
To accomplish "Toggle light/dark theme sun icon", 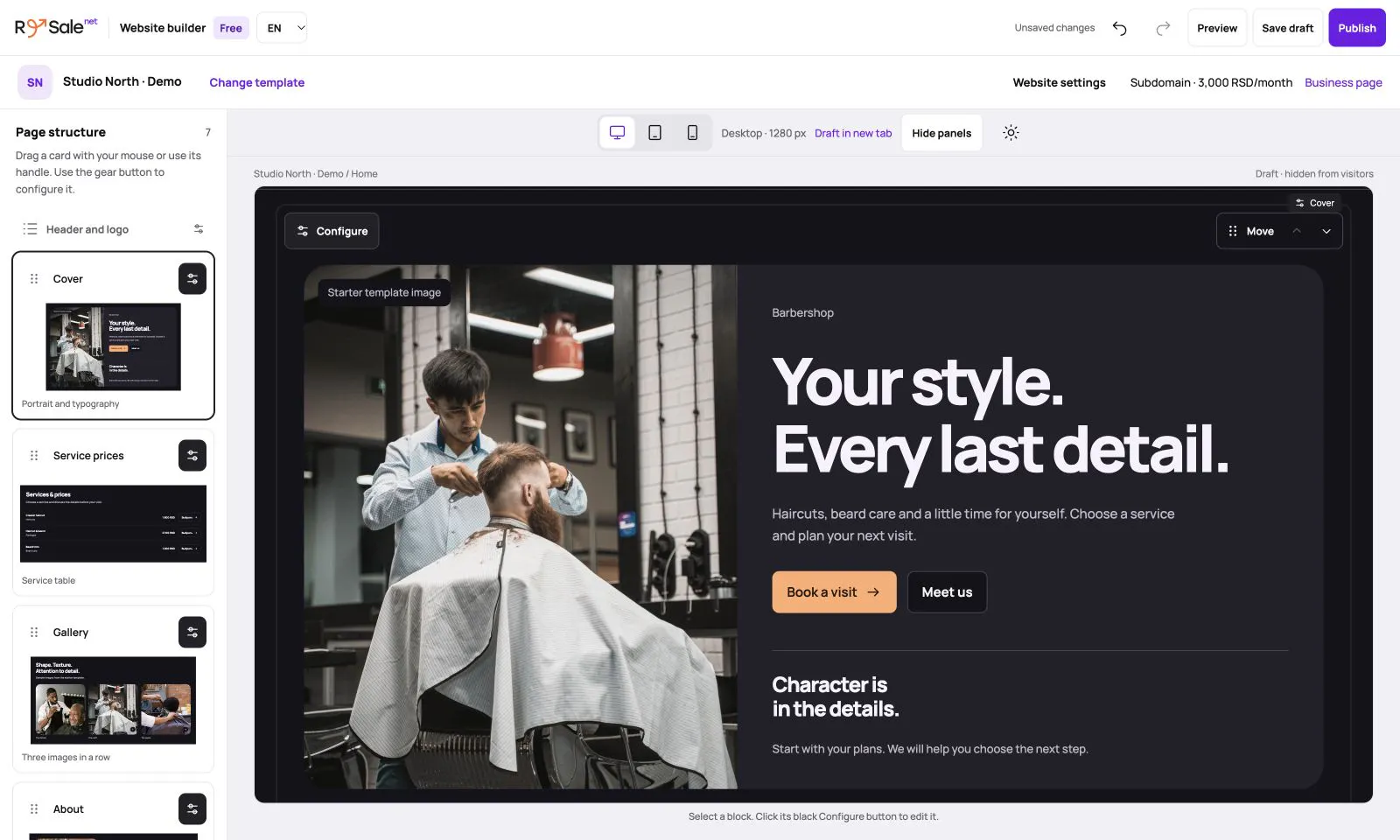I will pos(1011,133).
